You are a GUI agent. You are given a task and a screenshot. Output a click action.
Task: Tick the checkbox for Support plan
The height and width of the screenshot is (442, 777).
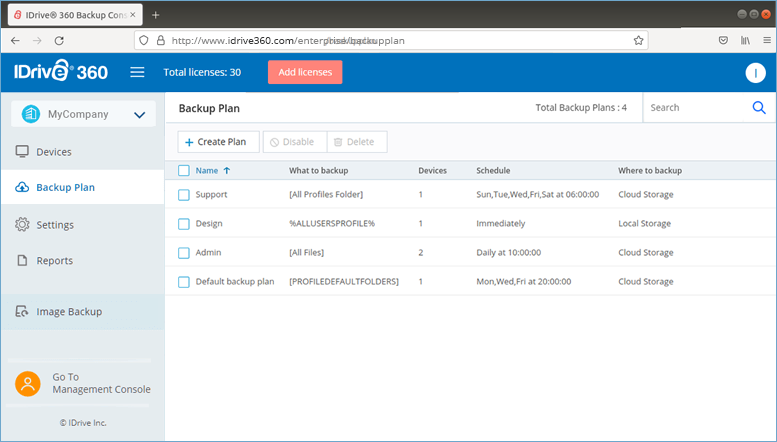pos(184,195)
